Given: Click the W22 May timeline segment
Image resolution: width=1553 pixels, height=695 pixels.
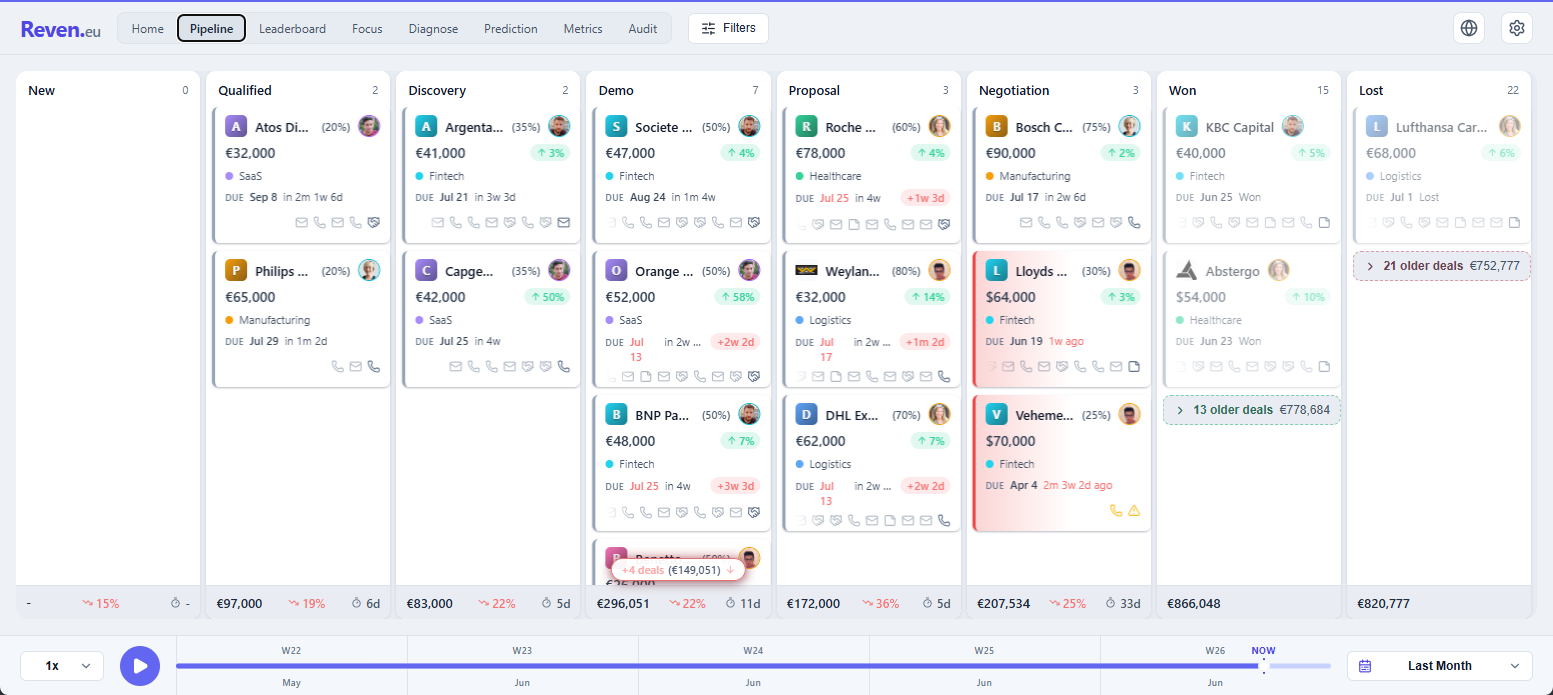Looking at the screenshot, I should [x=291, y=665].
